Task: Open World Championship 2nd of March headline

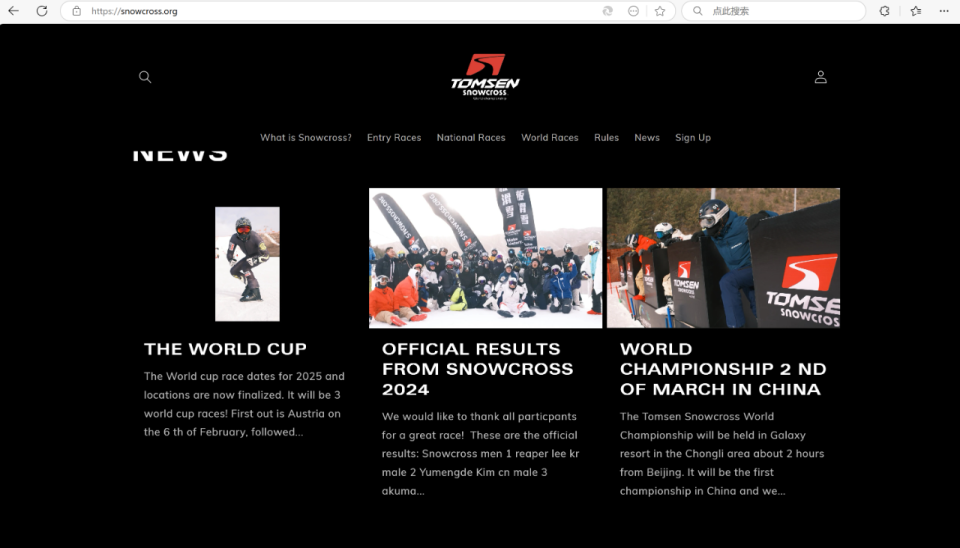Action: tap(723, 369)
